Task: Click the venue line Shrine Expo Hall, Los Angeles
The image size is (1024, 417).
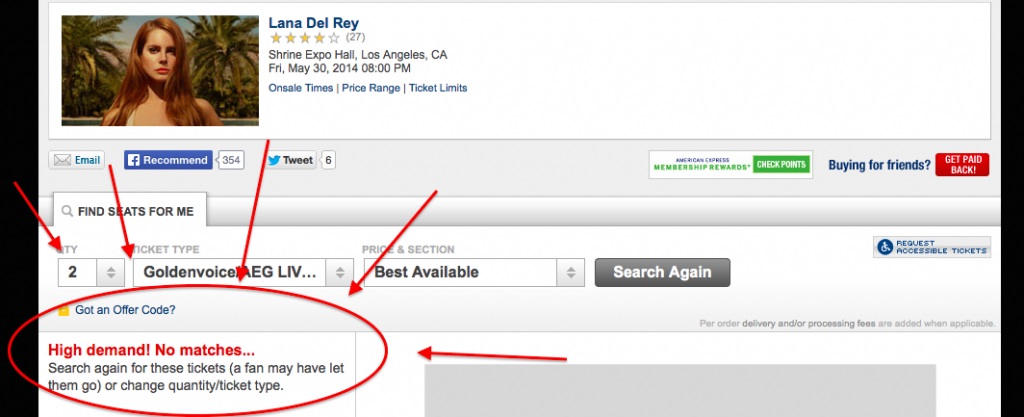Action: pyautogui.click(x=358, y=55)
